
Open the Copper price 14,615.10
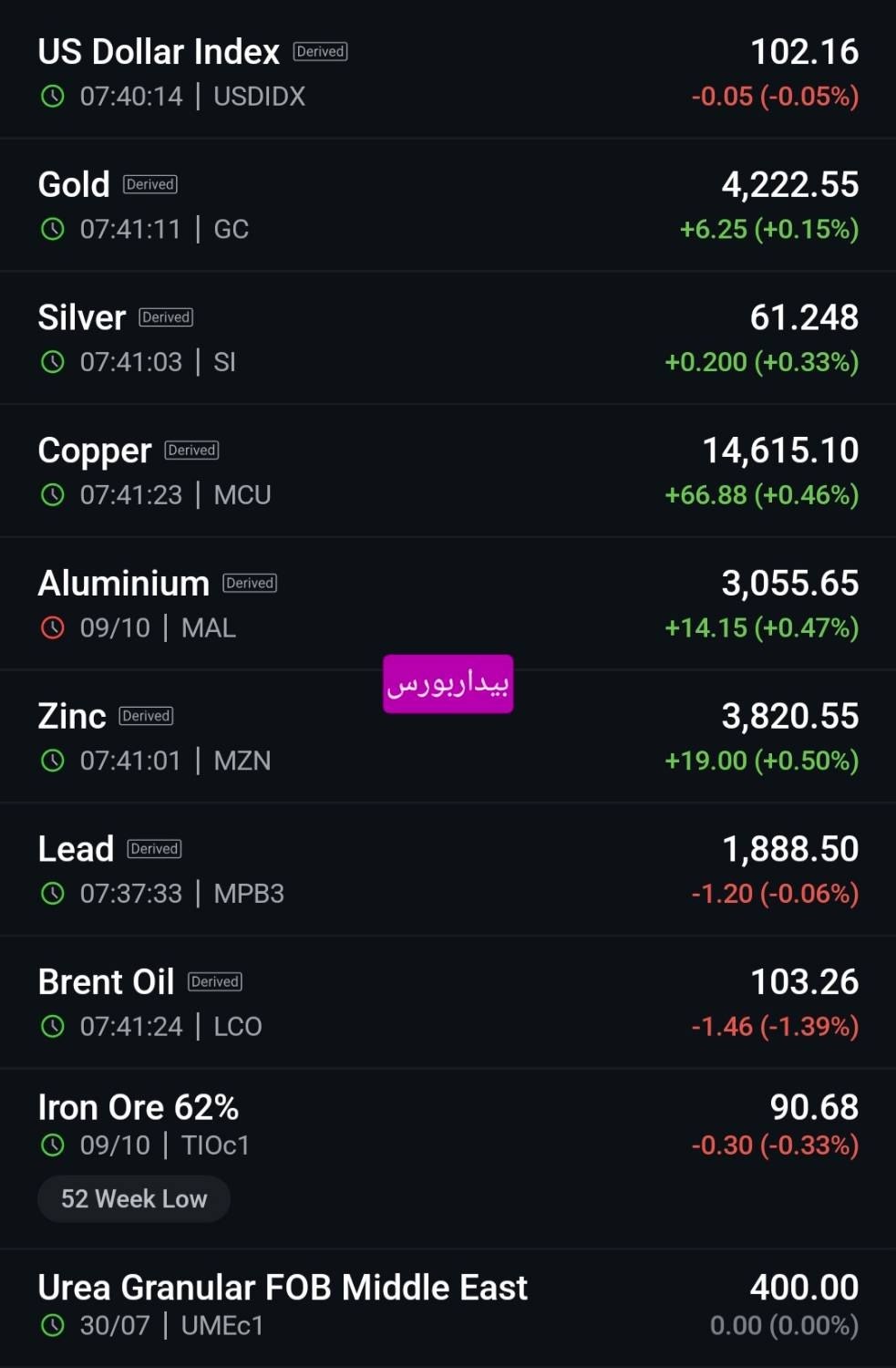click(x=780, y=451)
